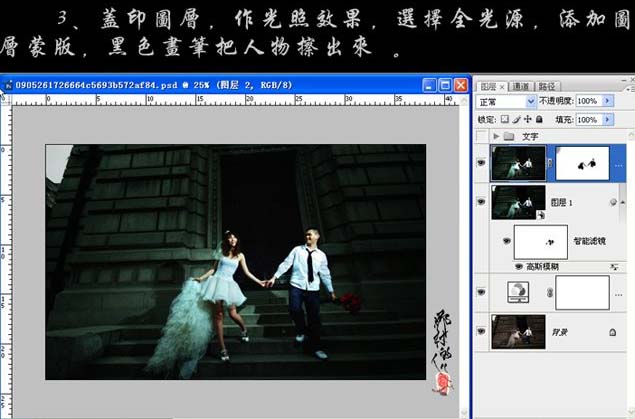Click the lock position move icon
This screenshot has height=419, width=635.
(x=528, y=119)
